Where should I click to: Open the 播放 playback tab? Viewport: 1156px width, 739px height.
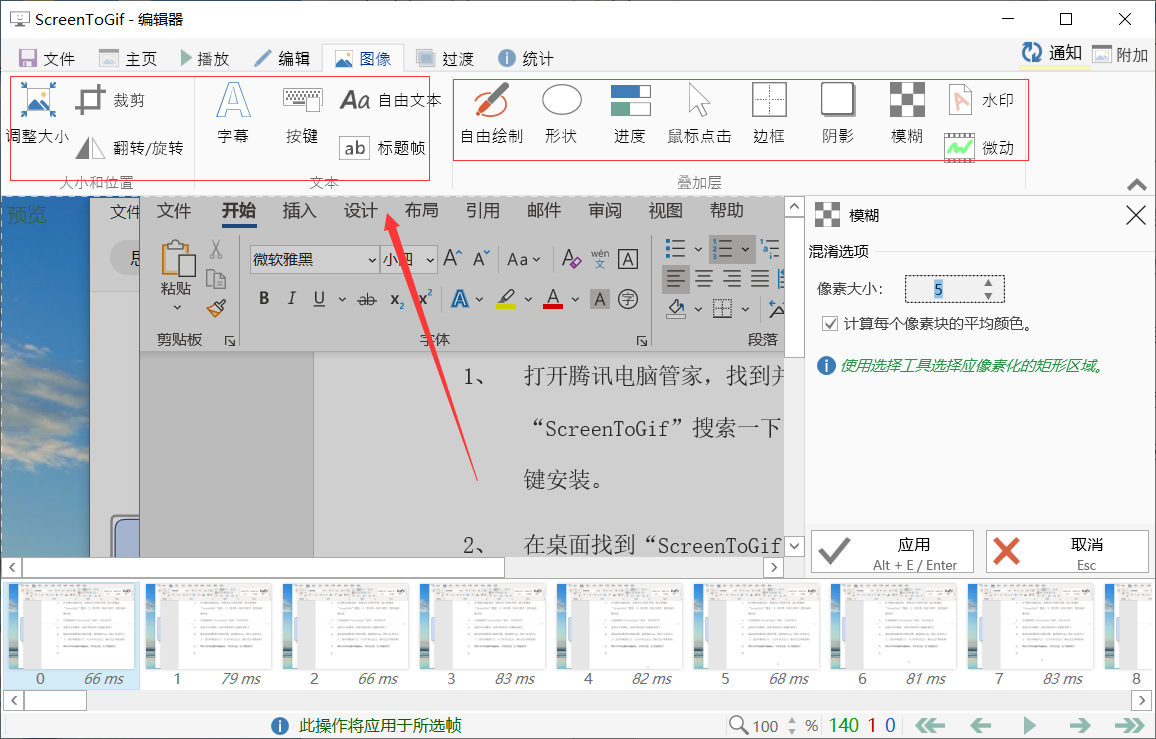click(205, 58)
